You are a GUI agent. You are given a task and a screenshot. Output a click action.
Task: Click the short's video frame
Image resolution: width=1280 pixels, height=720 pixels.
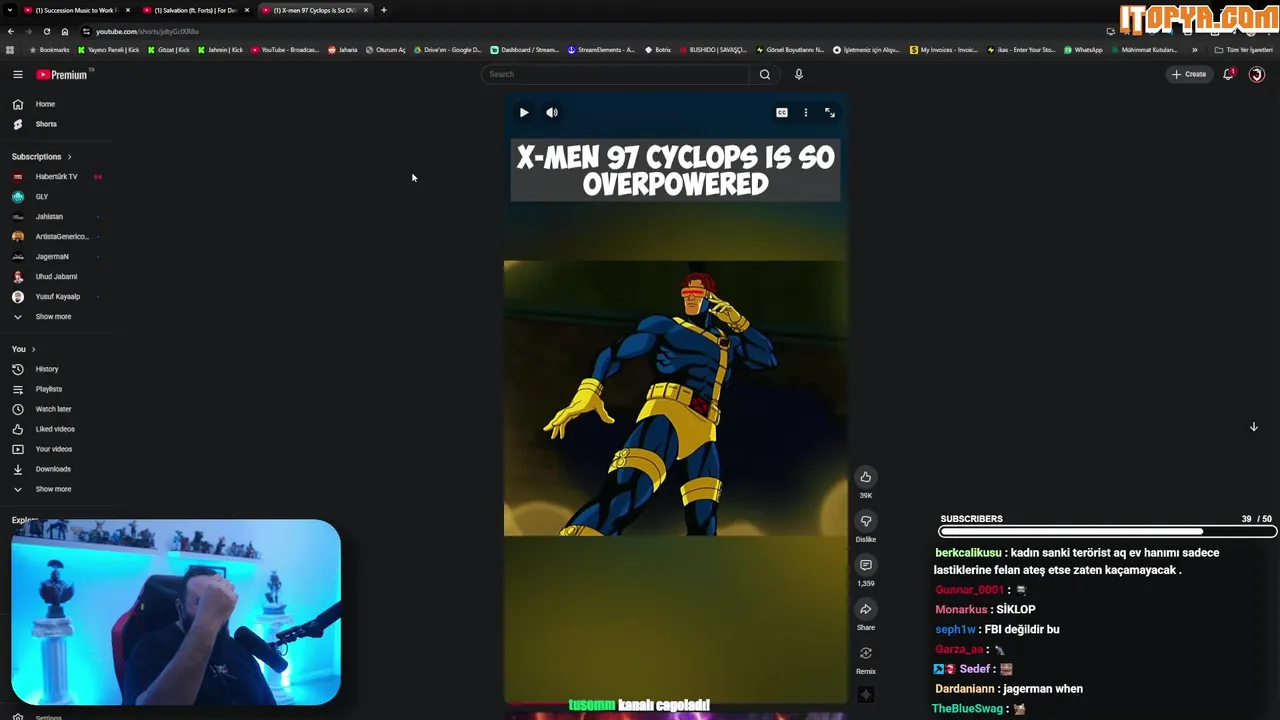[x=676, y=398]
